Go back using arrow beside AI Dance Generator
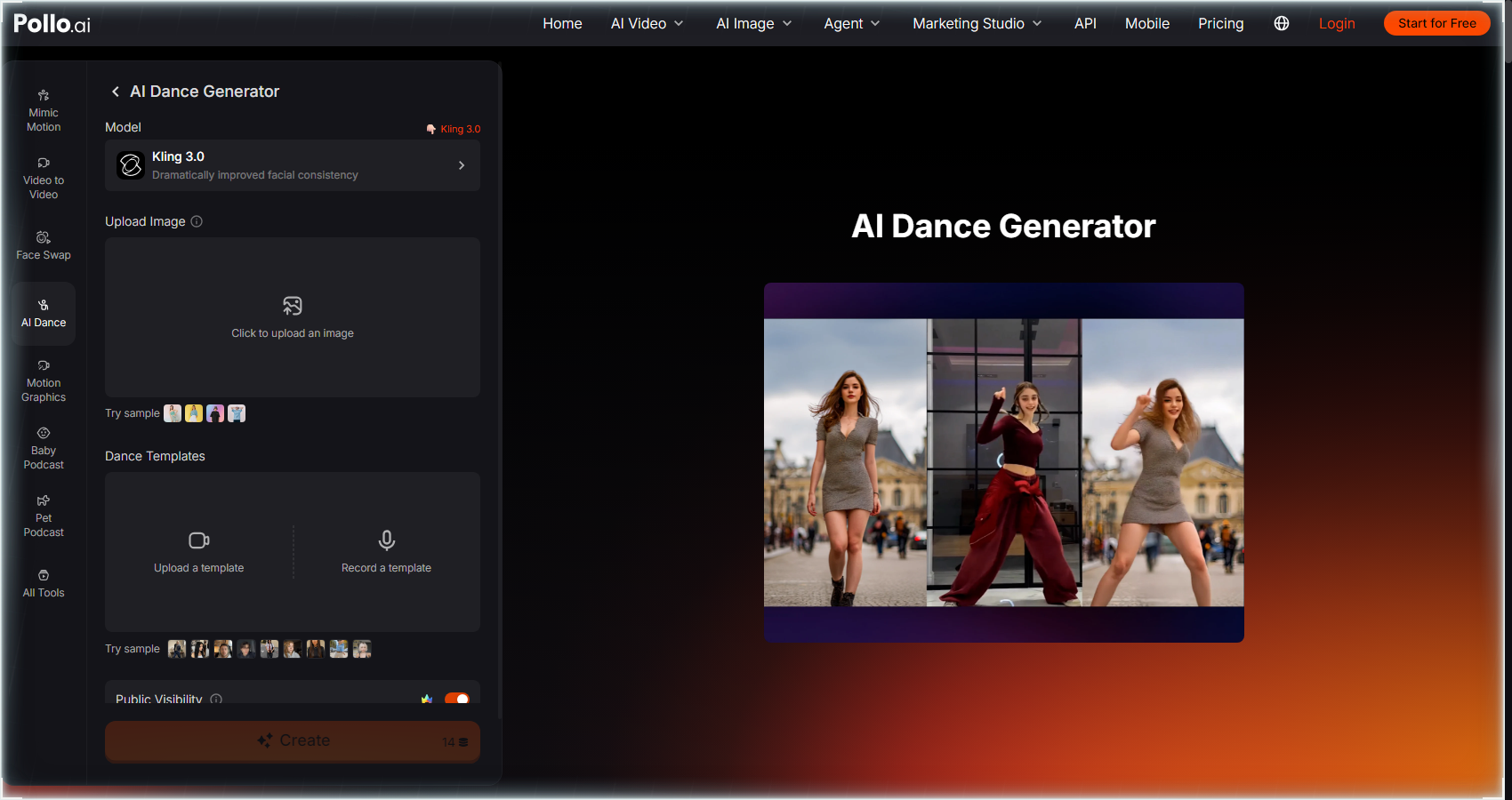This screenshot has height=800, width=1512. tap(115, 92)
